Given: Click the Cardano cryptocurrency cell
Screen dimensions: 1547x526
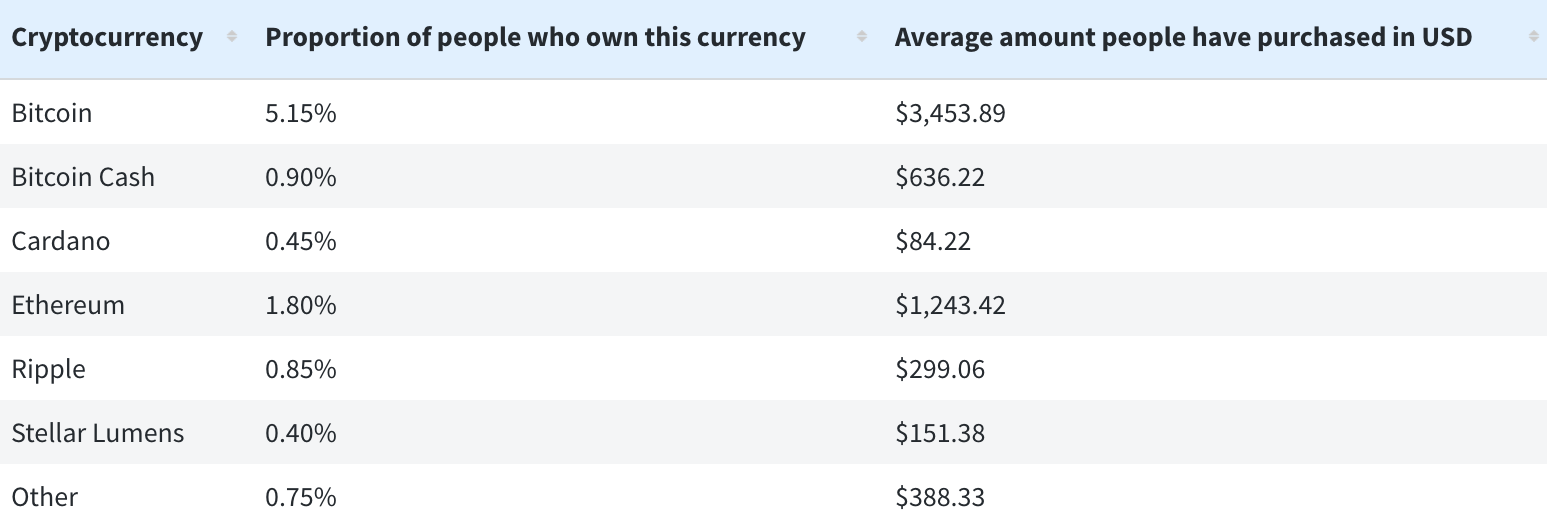Looking at the screenshot, I should coord(61,241).
